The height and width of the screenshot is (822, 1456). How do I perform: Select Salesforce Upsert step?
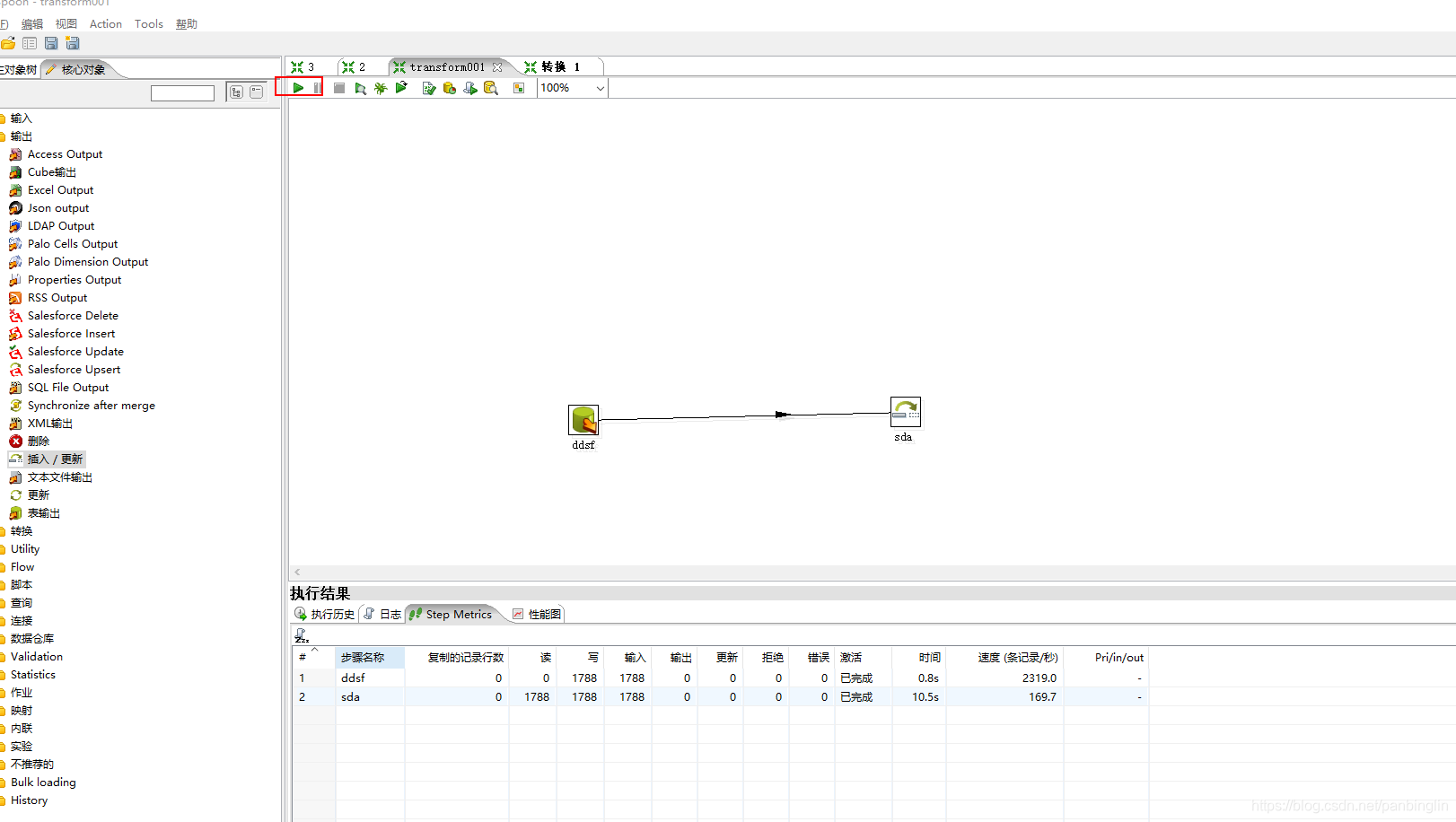[x=74, y=370]
